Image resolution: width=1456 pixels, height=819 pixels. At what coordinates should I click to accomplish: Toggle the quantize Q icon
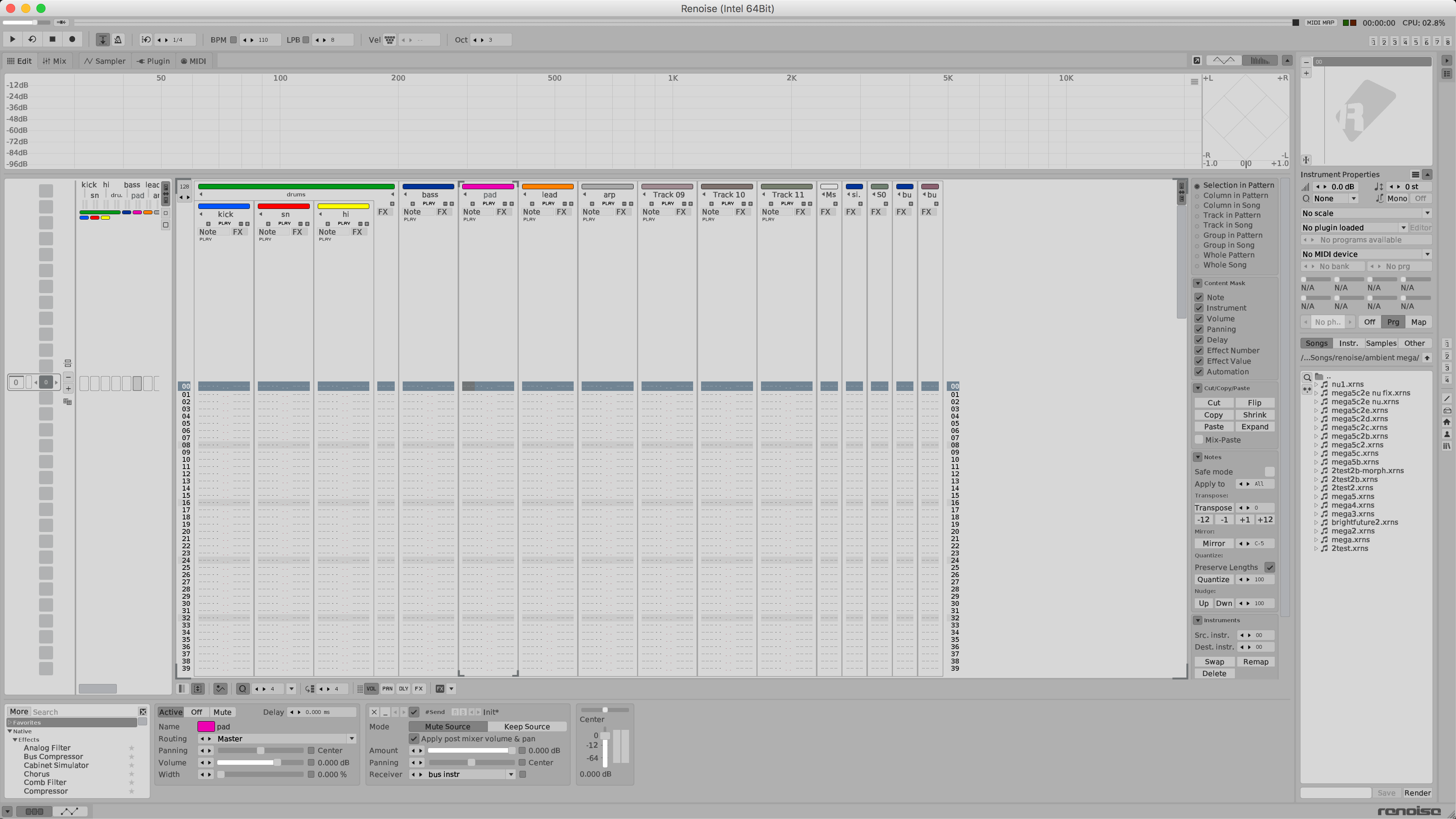click(243, 689)
